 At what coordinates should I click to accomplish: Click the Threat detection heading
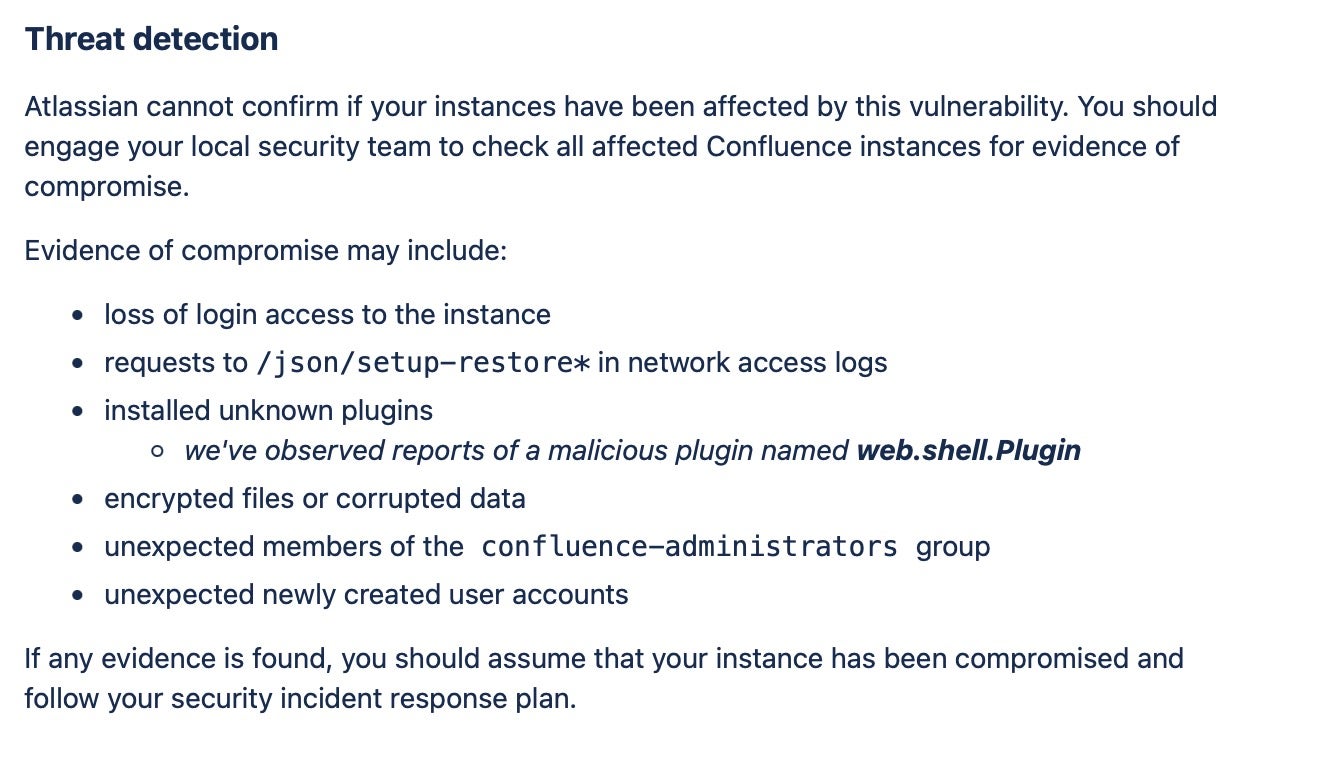tap(151, 39)
